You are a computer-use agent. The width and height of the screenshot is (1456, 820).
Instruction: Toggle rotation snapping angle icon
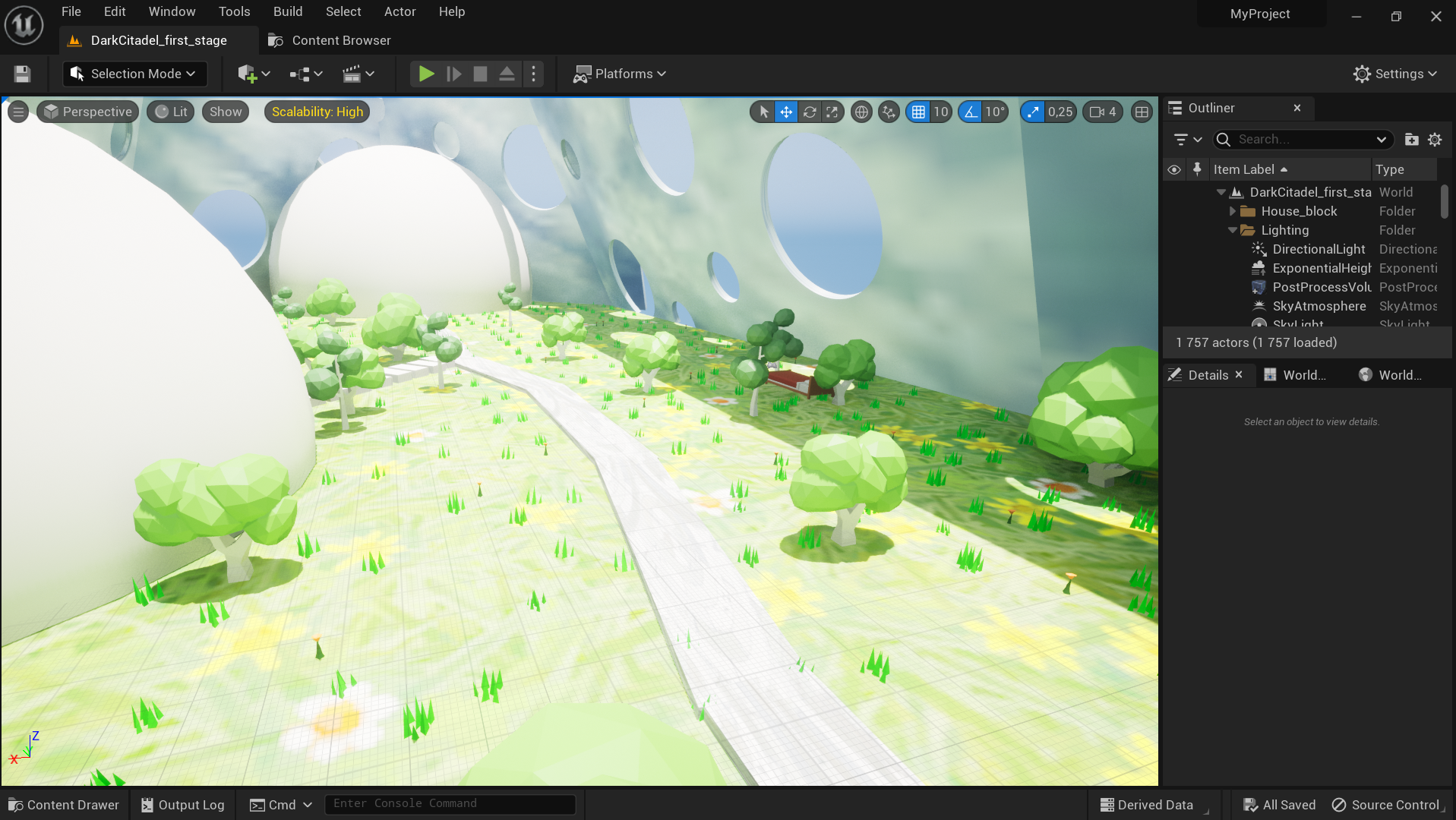(x=971, y=112)
